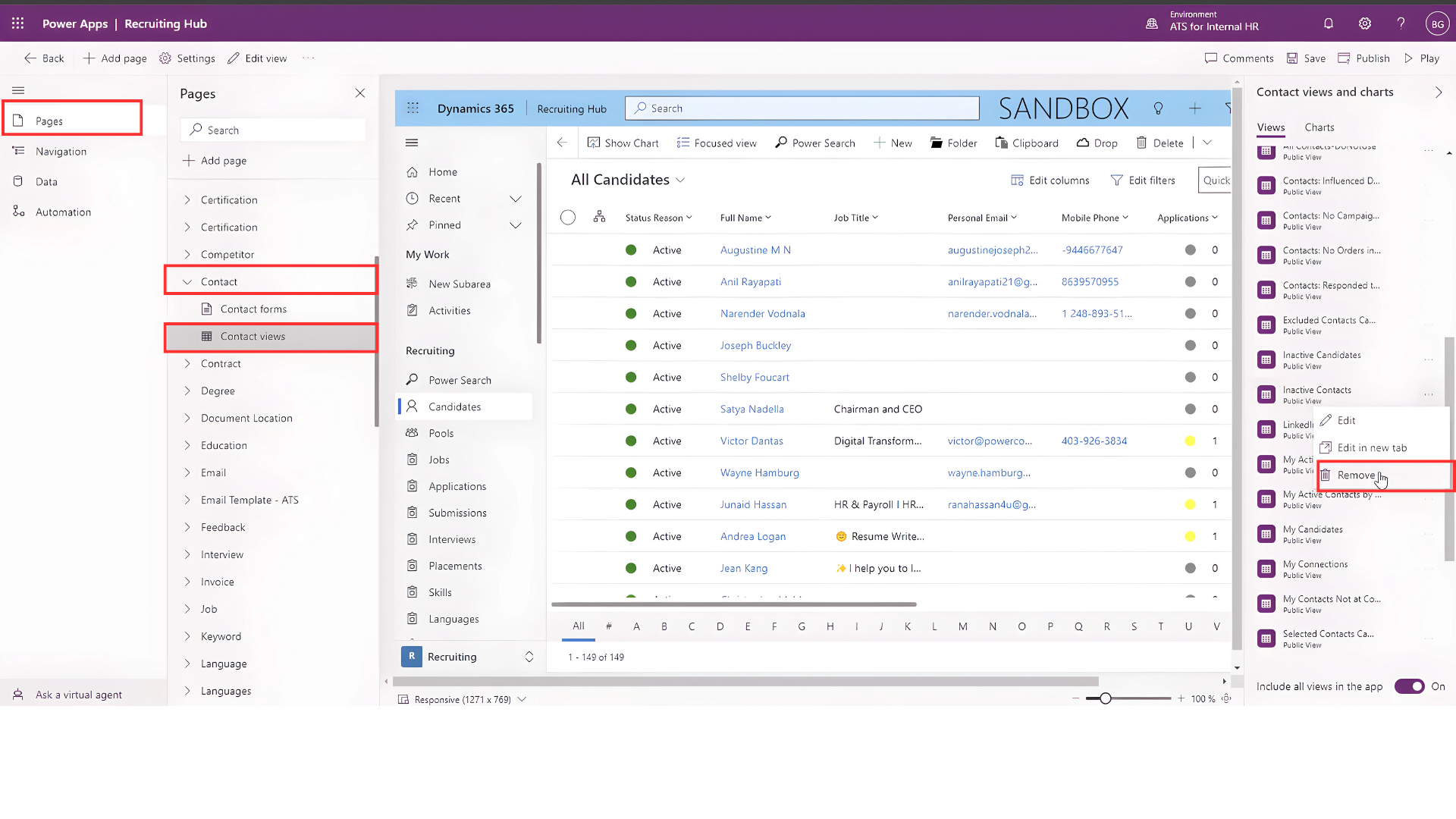Click the hierarchy icon in grid header

point(599,217)
